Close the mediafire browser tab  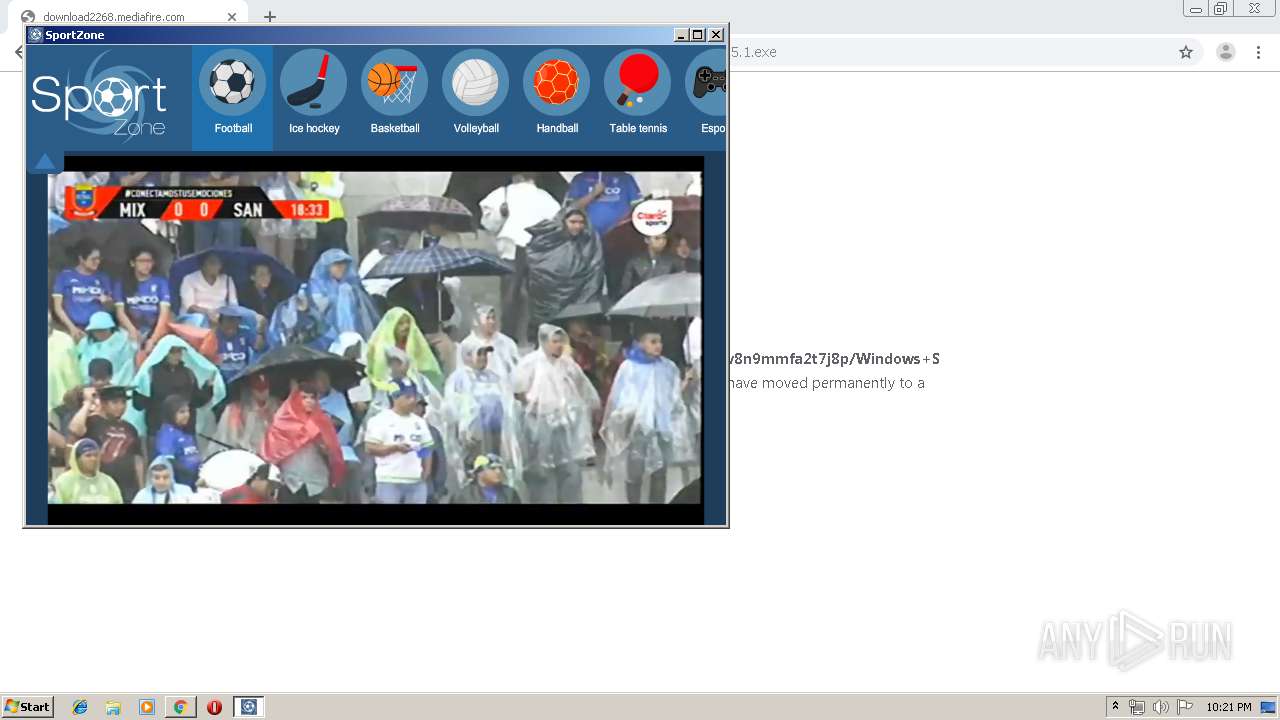tap(231, 17)
